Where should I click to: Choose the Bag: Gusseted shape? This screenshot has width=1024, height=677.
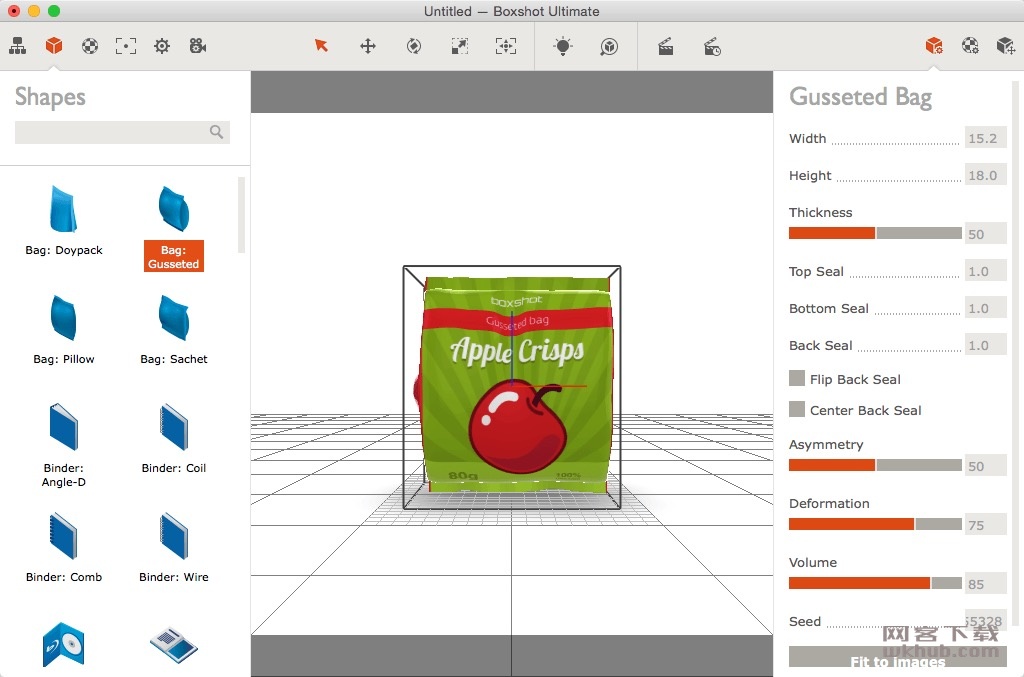(x=174, y=228)
